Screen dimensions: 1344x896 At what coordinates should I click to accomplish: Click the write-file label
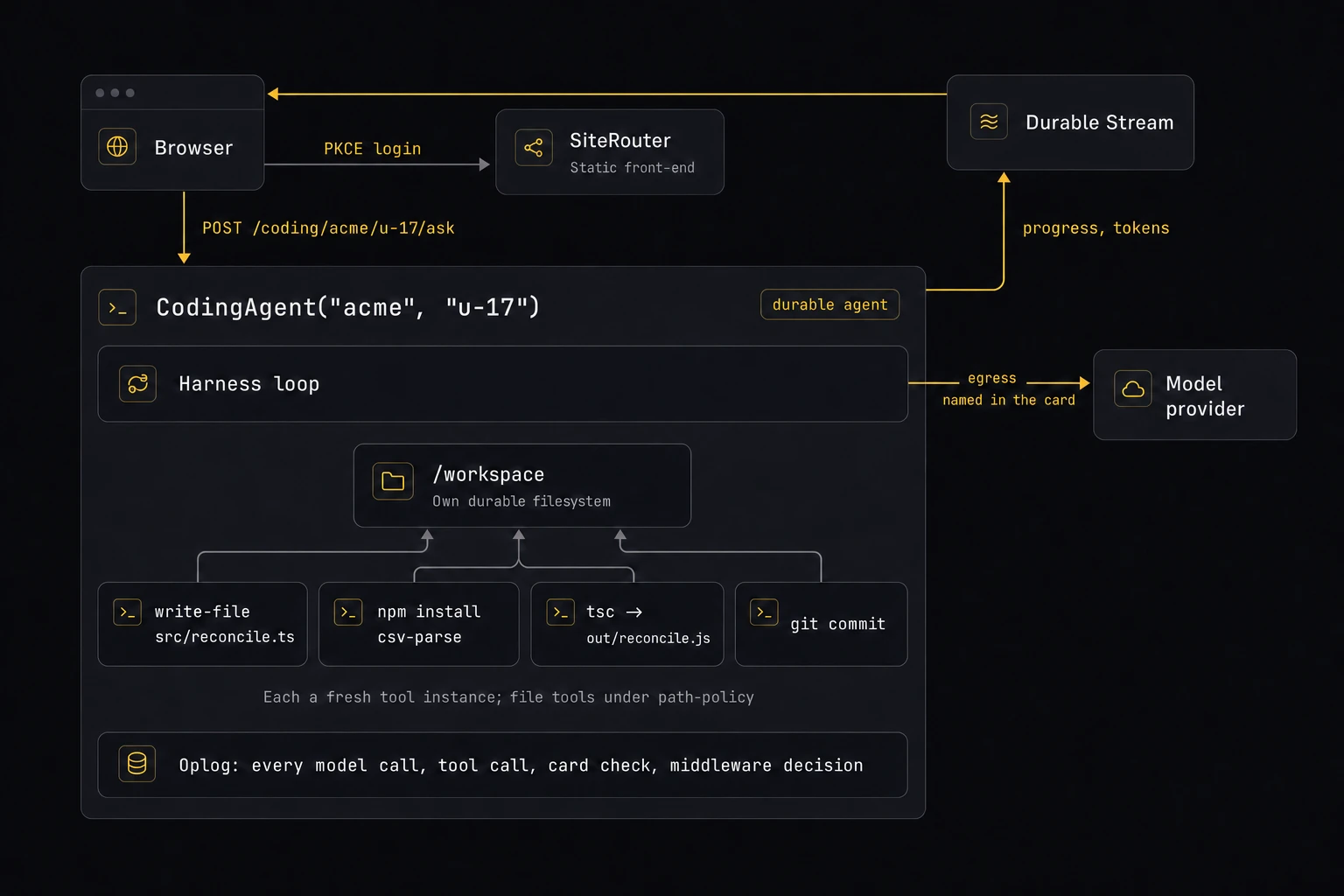(202, 612)
